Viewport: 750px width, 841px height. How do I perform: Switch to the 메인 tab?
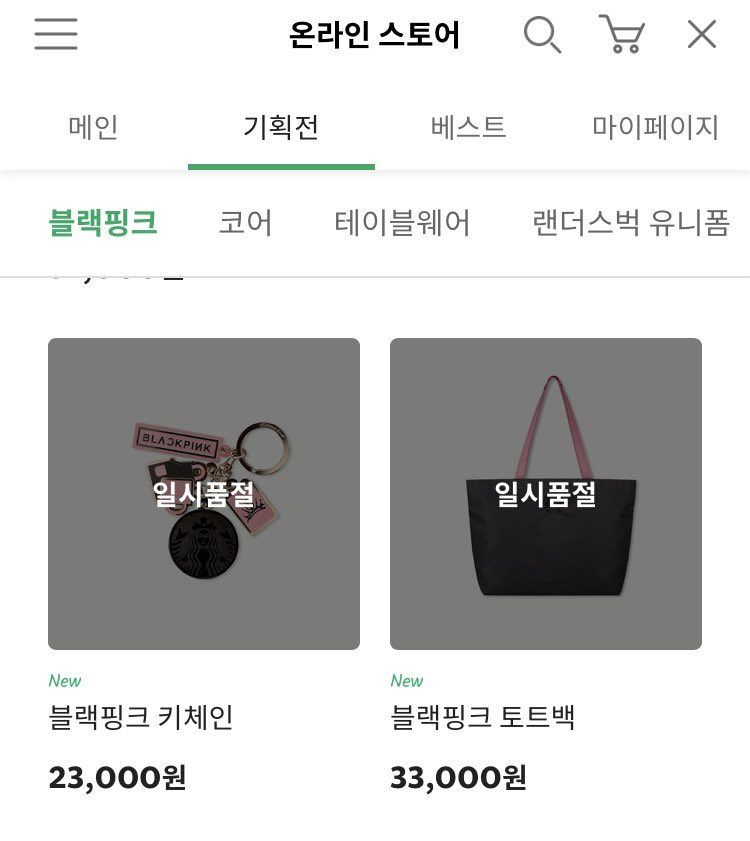click(x=93, y=128)
